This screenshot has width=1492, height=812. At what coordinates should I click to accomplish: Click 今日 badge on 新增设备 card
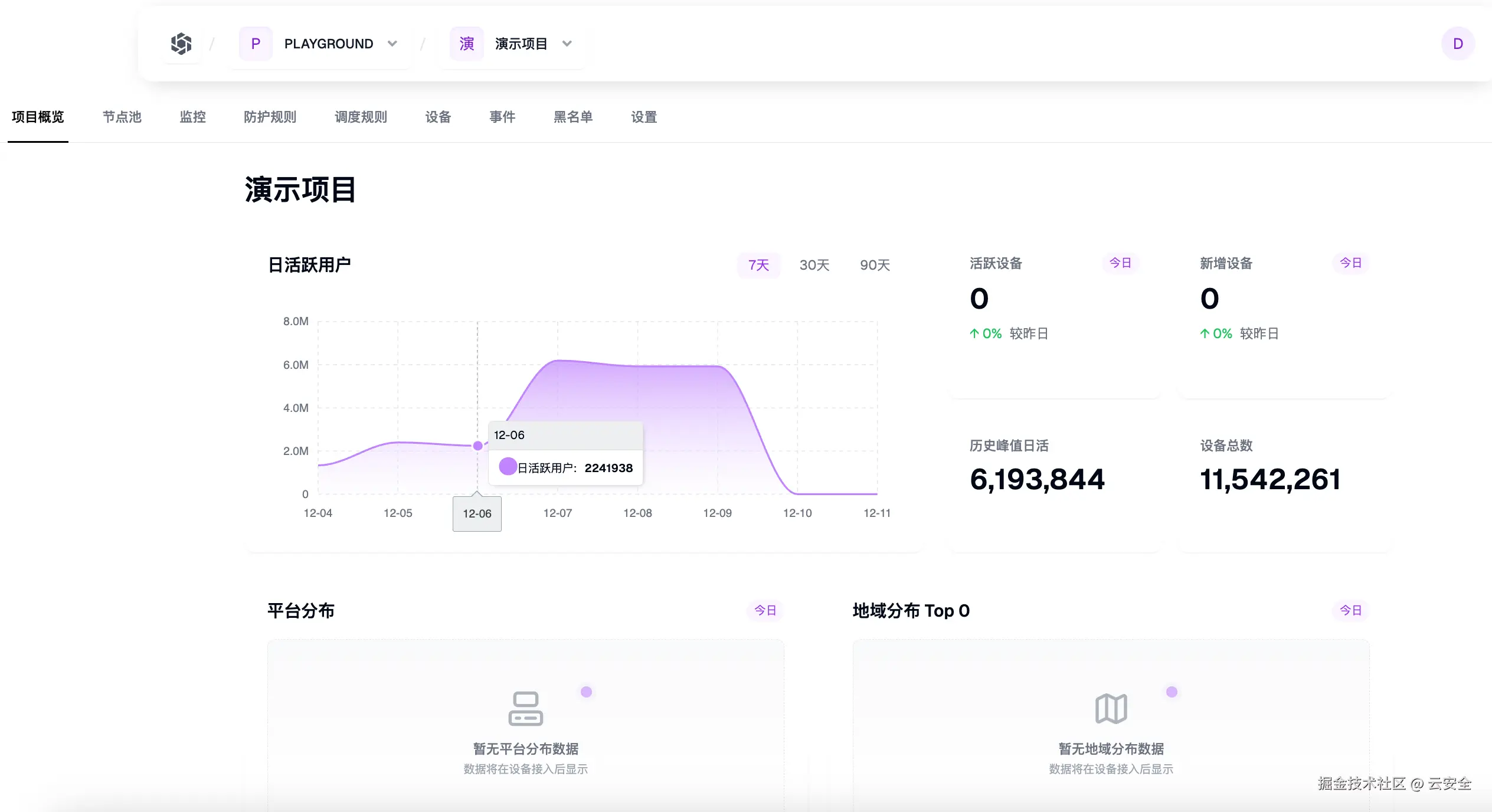point(1350,263)
